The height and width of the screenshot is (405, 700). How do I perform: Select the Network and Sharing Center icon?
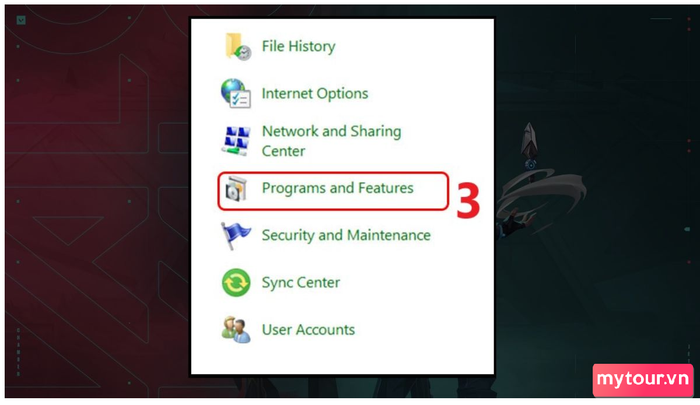[236, 141]
